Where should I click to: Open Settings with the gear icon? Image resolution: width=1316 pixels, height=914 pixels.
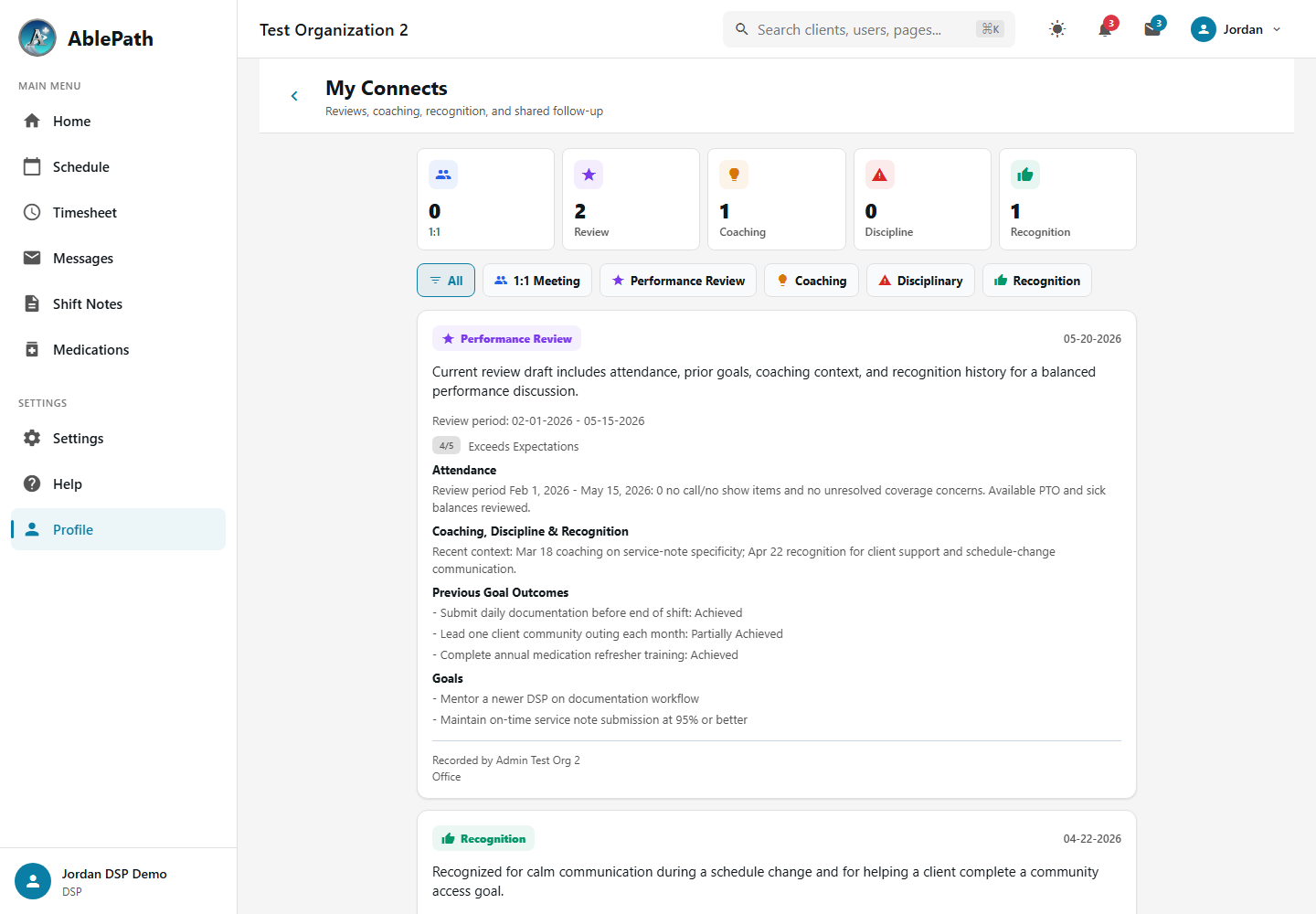click(118, 438)
